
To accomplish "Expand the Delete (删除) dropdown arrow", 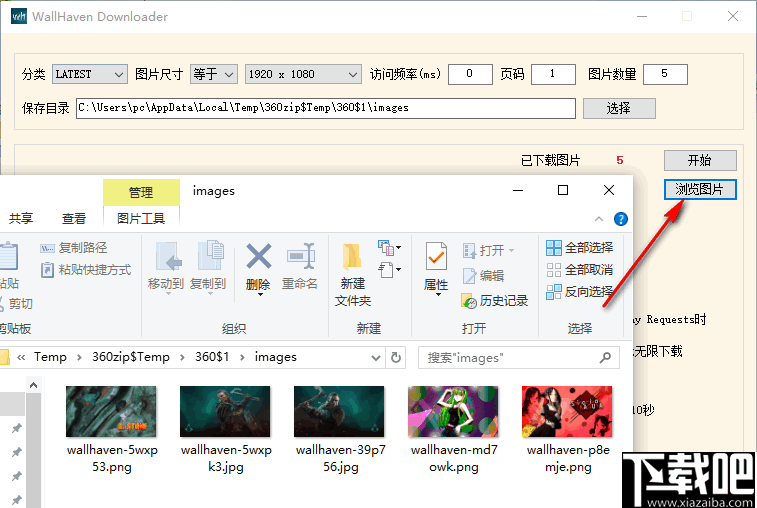I will pos(260,294).
